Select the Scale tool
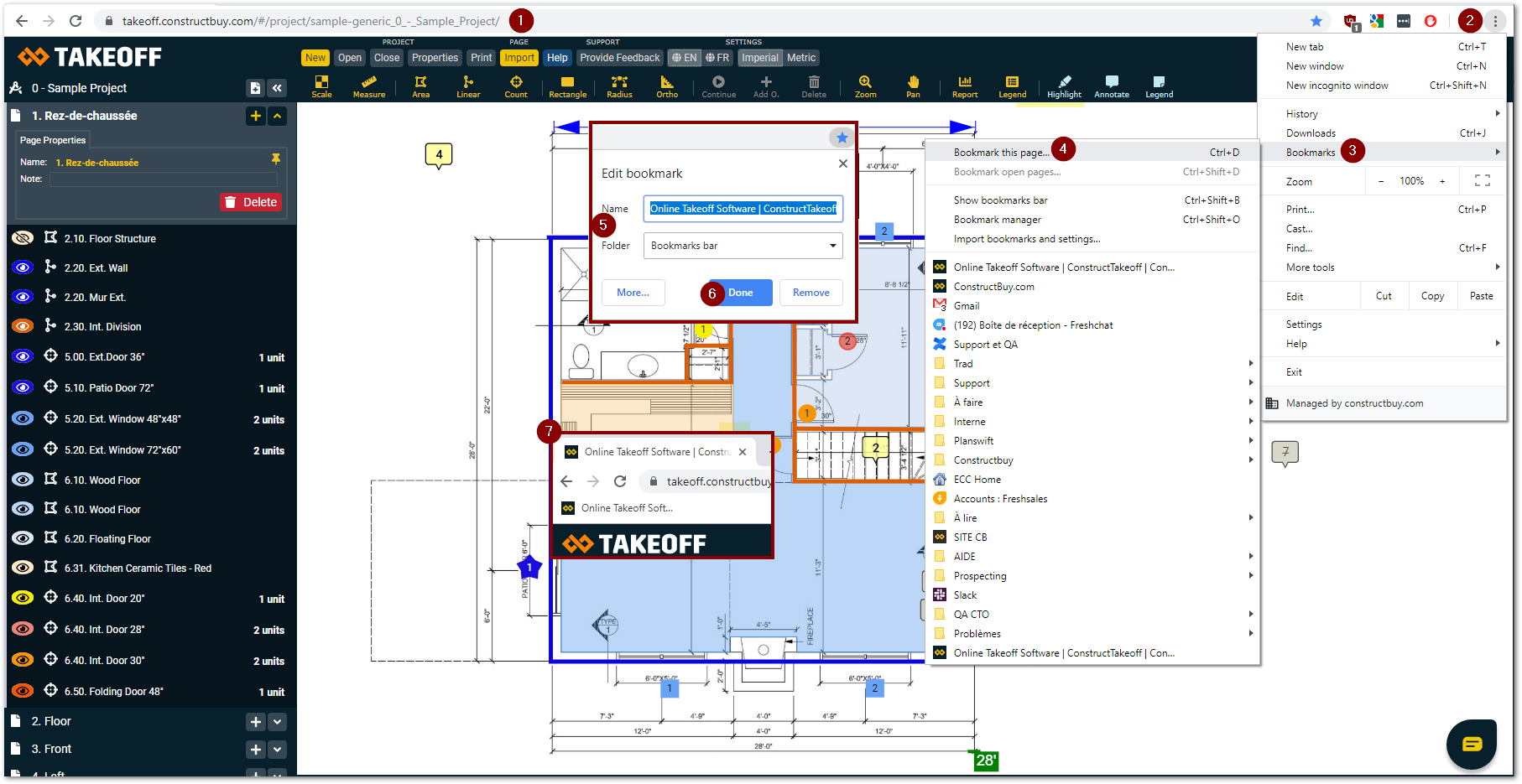The image size is (1522, 784). 321,86
